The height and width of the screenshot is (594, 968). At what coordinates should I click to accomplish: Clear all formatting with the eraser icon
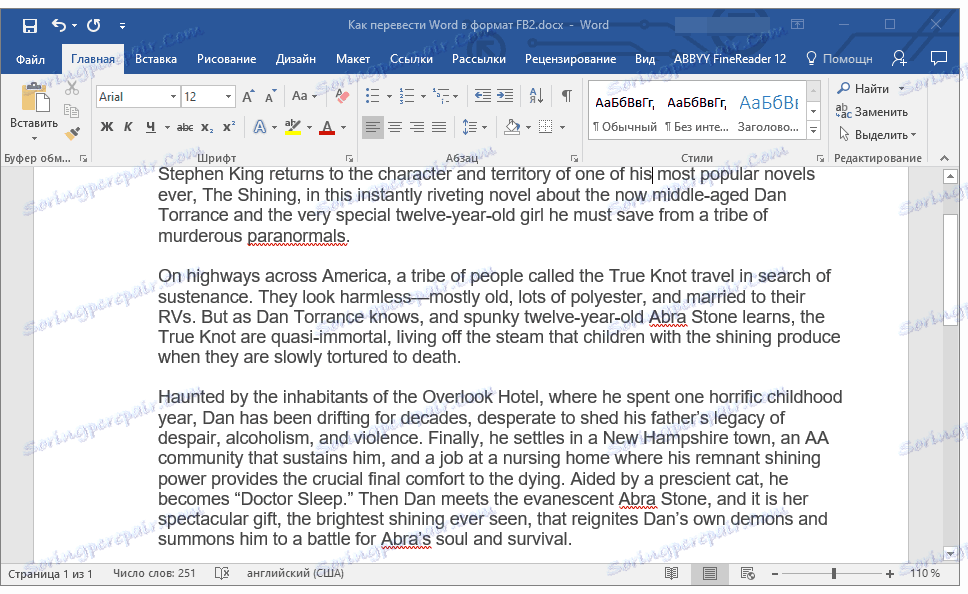coord(341,96)
